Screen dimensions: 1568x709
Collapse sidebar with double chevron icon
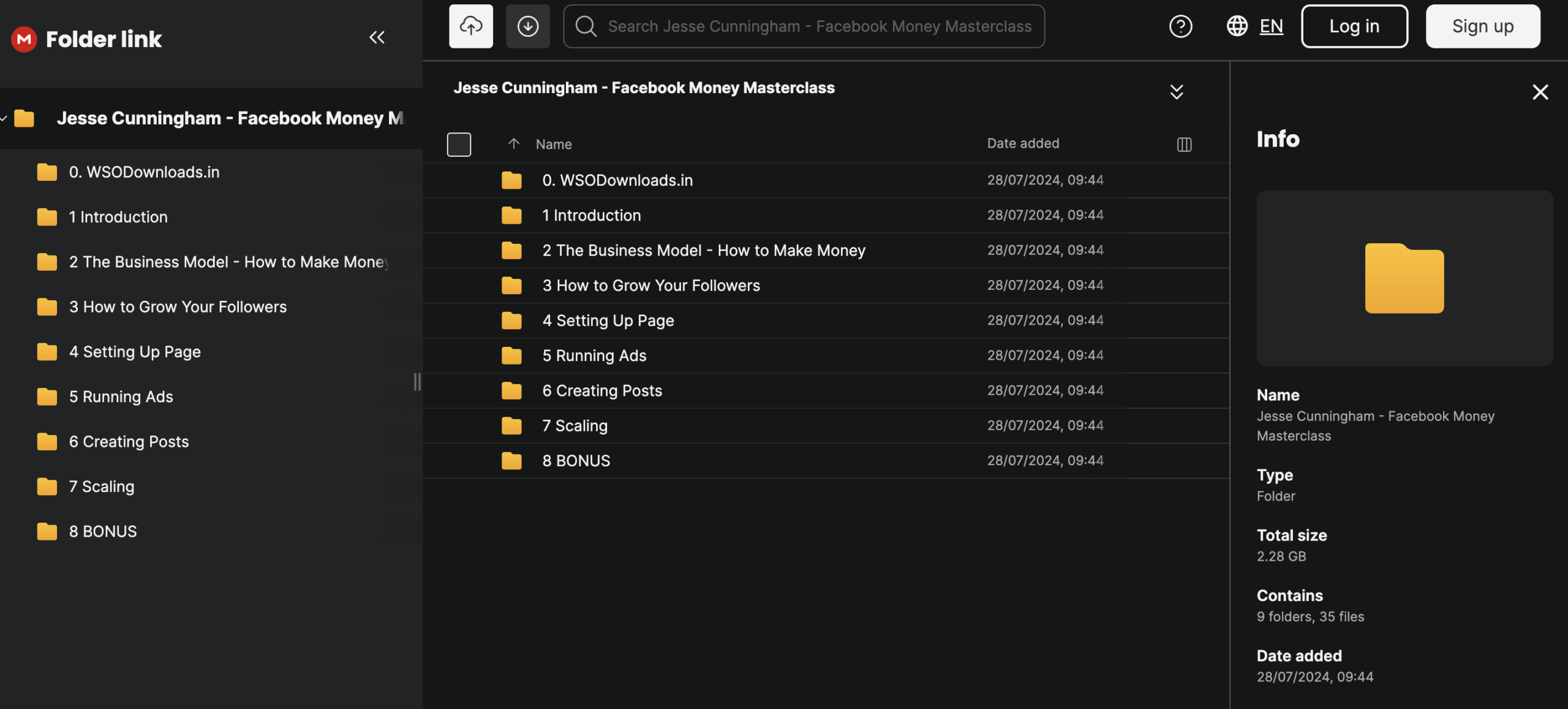[x=377, y=38]
